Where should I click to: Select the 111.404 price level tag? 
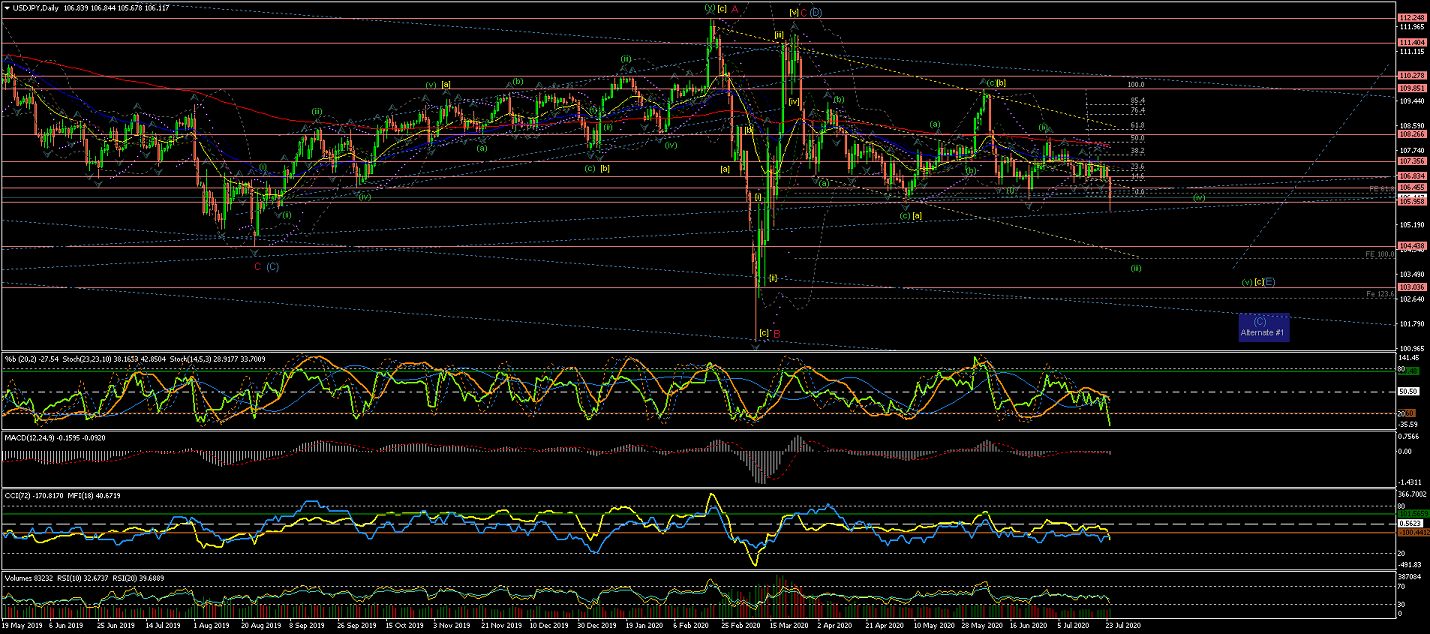pos(1411,43)
